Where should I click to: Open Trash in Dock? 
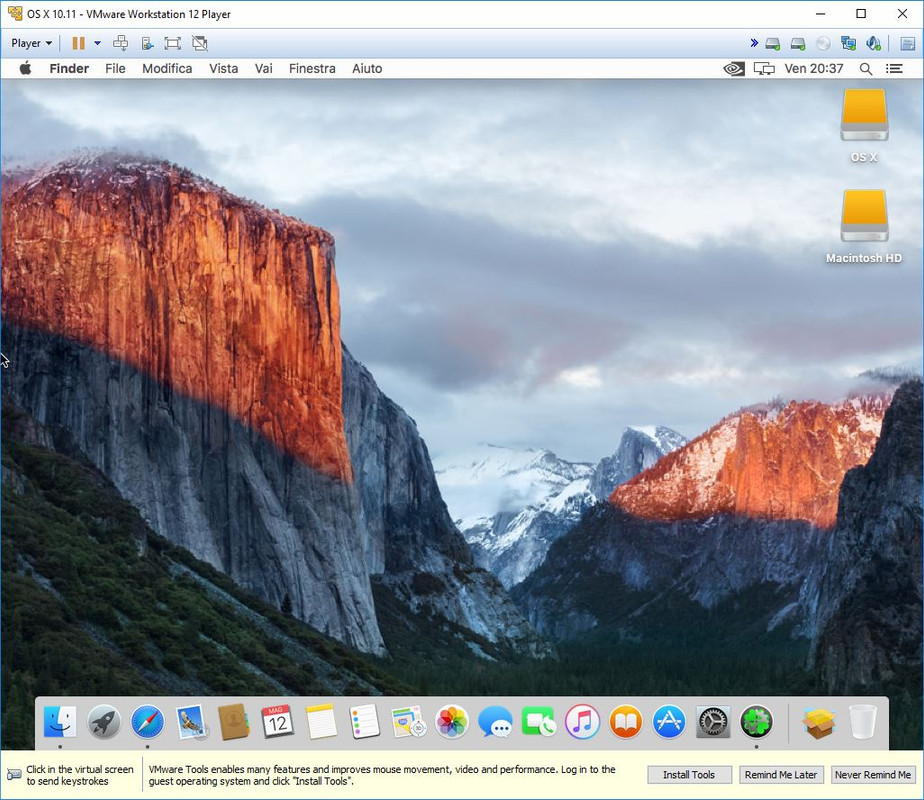pos(863,721)
